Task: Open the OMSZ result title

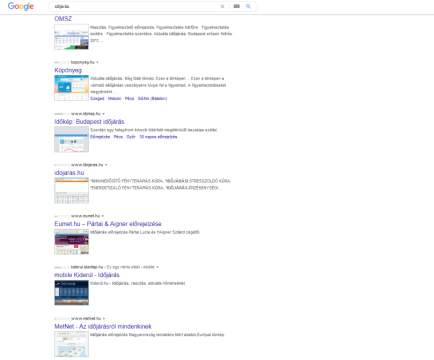Action: pyautogui.click(x=63, y=19)
